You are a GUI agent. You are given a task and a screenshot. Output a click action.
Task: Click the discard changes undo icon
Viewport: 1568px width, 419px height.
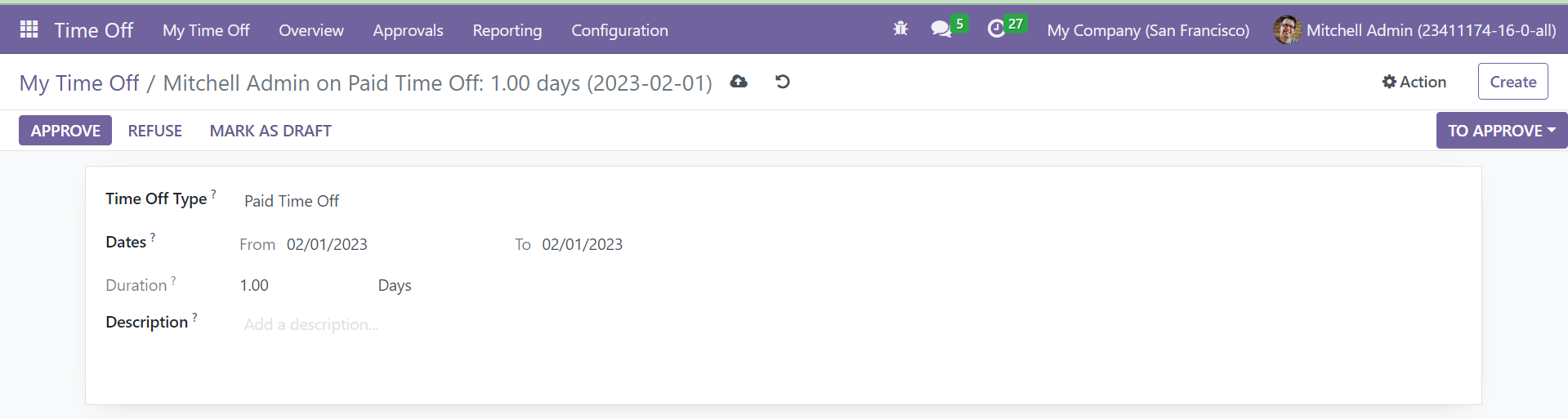point(782,82)
